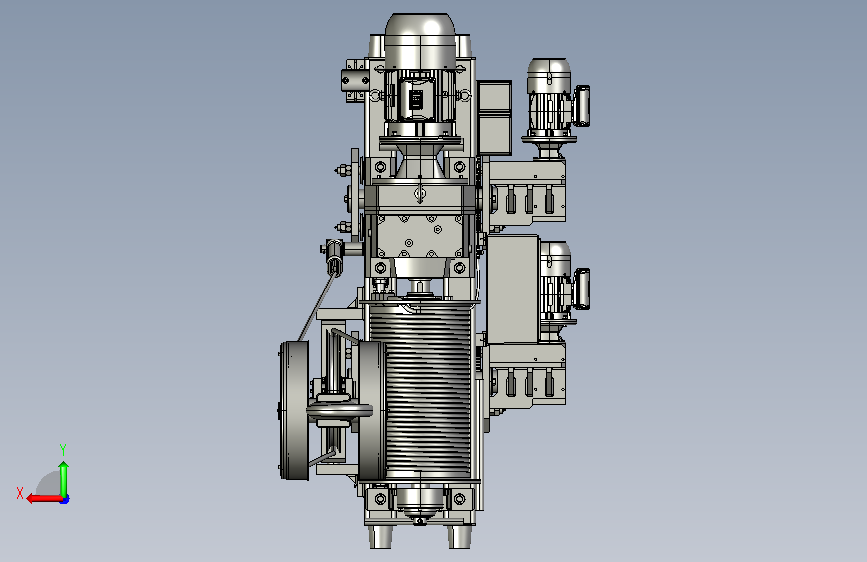The width and height of the screenshot is (867, 562).
Task: Select the terminal box on the main motor
Action: (x=416, y=99)
